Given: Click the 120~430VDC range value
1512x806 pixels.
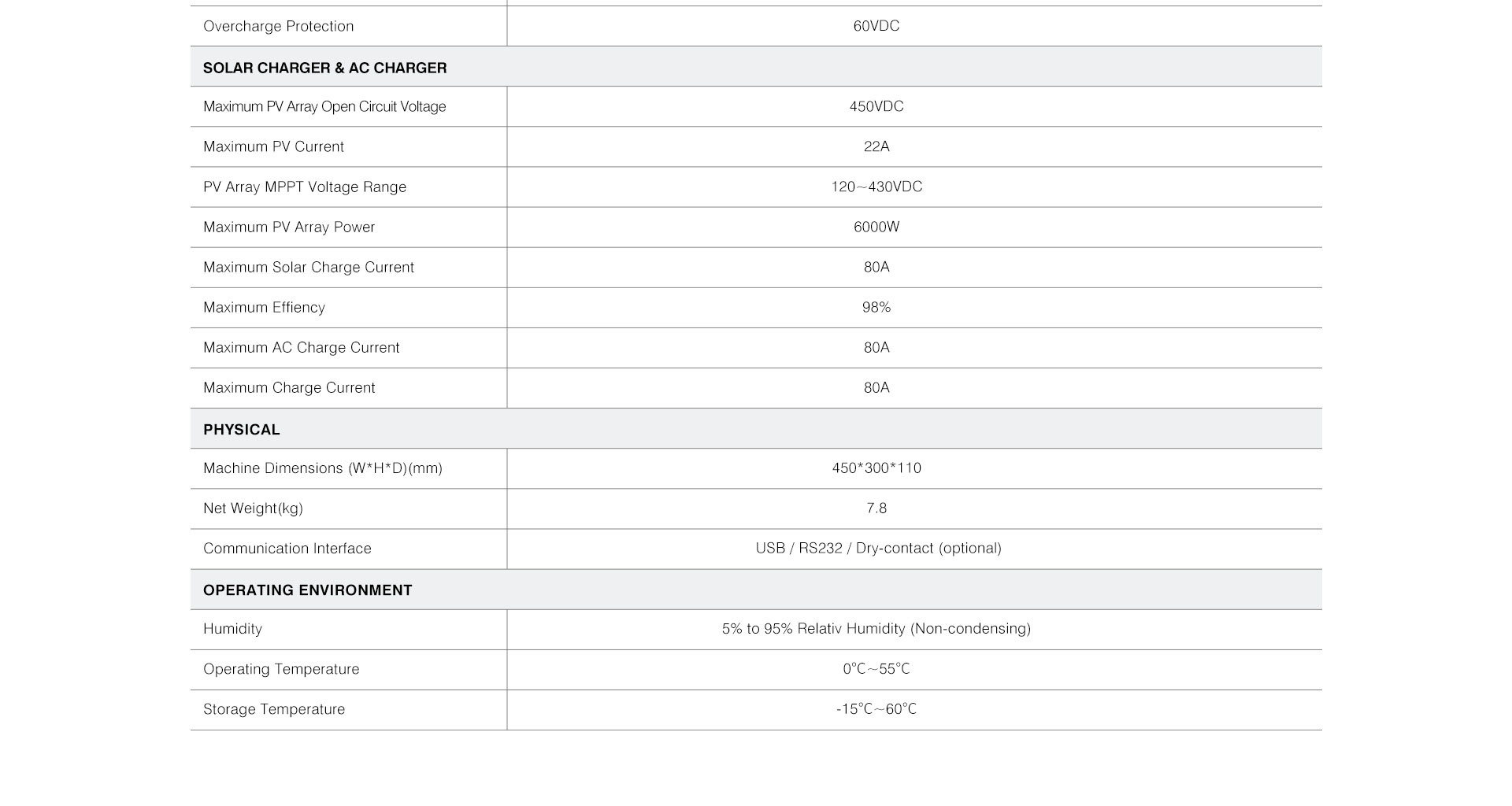Looking at the screenshot, I should (876, 187).
